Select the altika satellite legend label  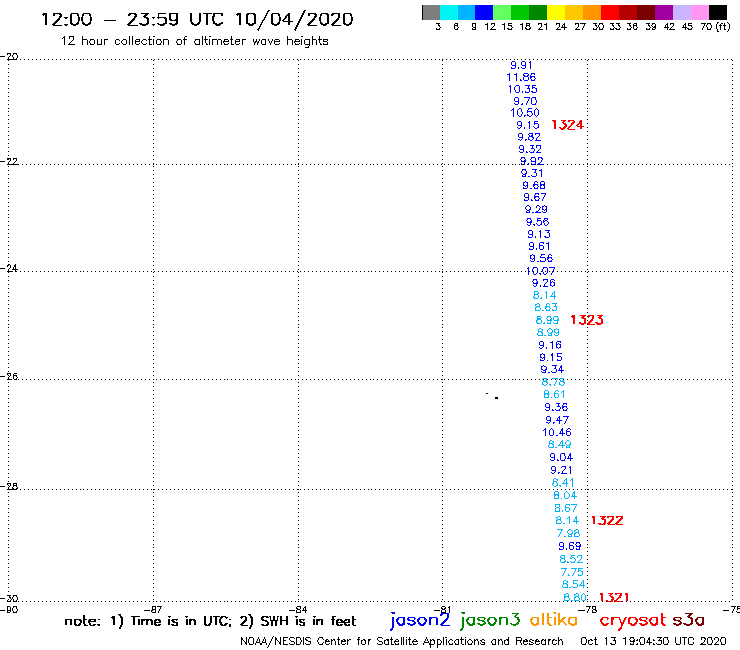click(x=553, y=620)
